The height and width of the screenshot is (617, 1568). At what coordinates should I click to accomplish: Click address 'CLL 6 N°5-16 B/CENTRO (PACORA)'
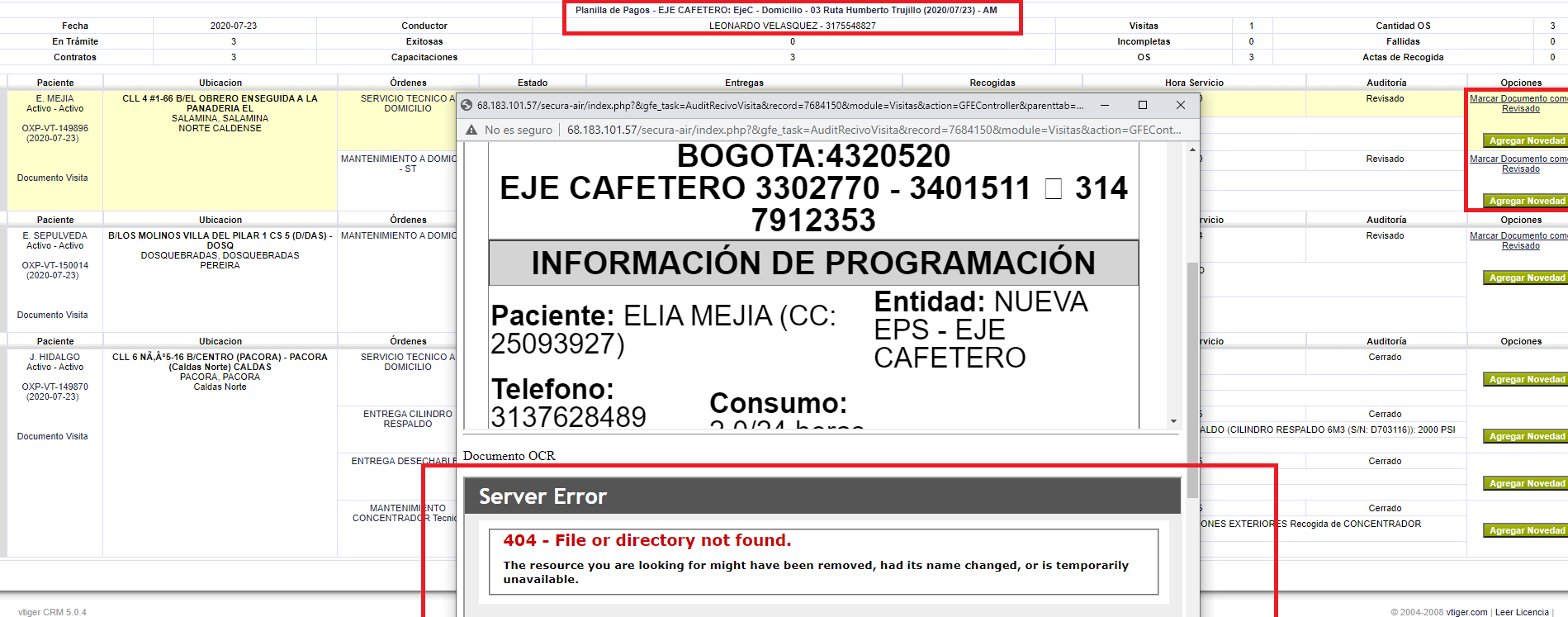(220, 362)
